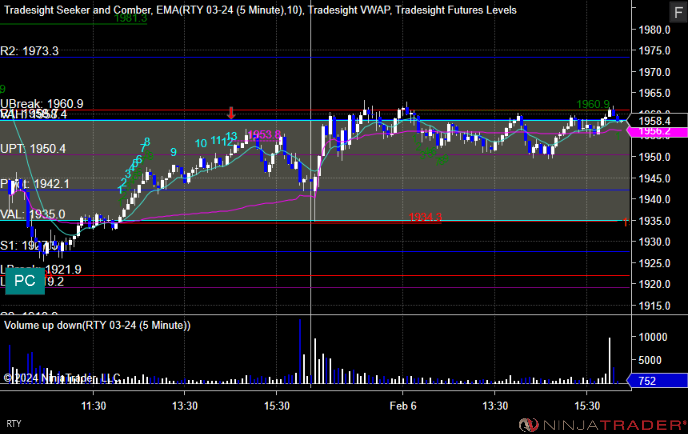Click the teal PC button
The image size is (688, 434).
click(x=25, y=281)
